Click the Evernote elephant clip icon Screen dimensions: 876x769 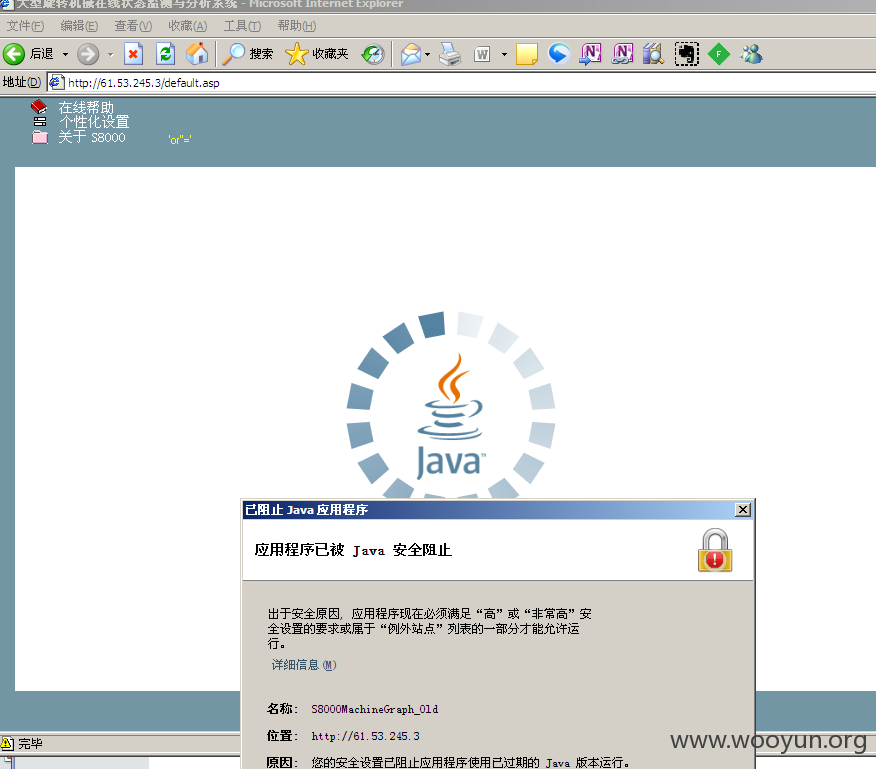point(687,54)
